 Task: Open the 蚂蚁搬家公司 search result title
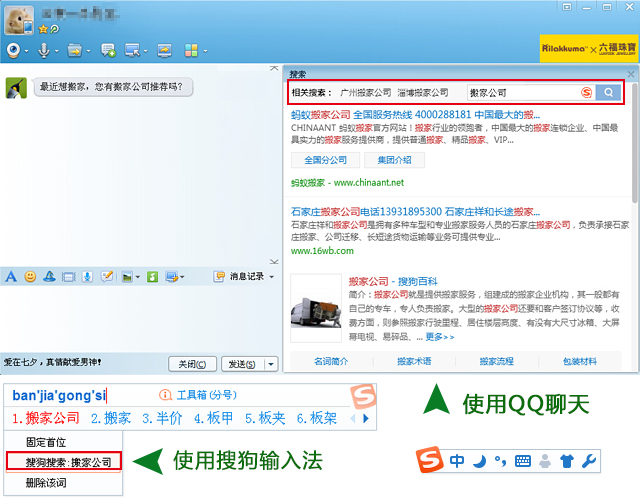coord(415,115)
